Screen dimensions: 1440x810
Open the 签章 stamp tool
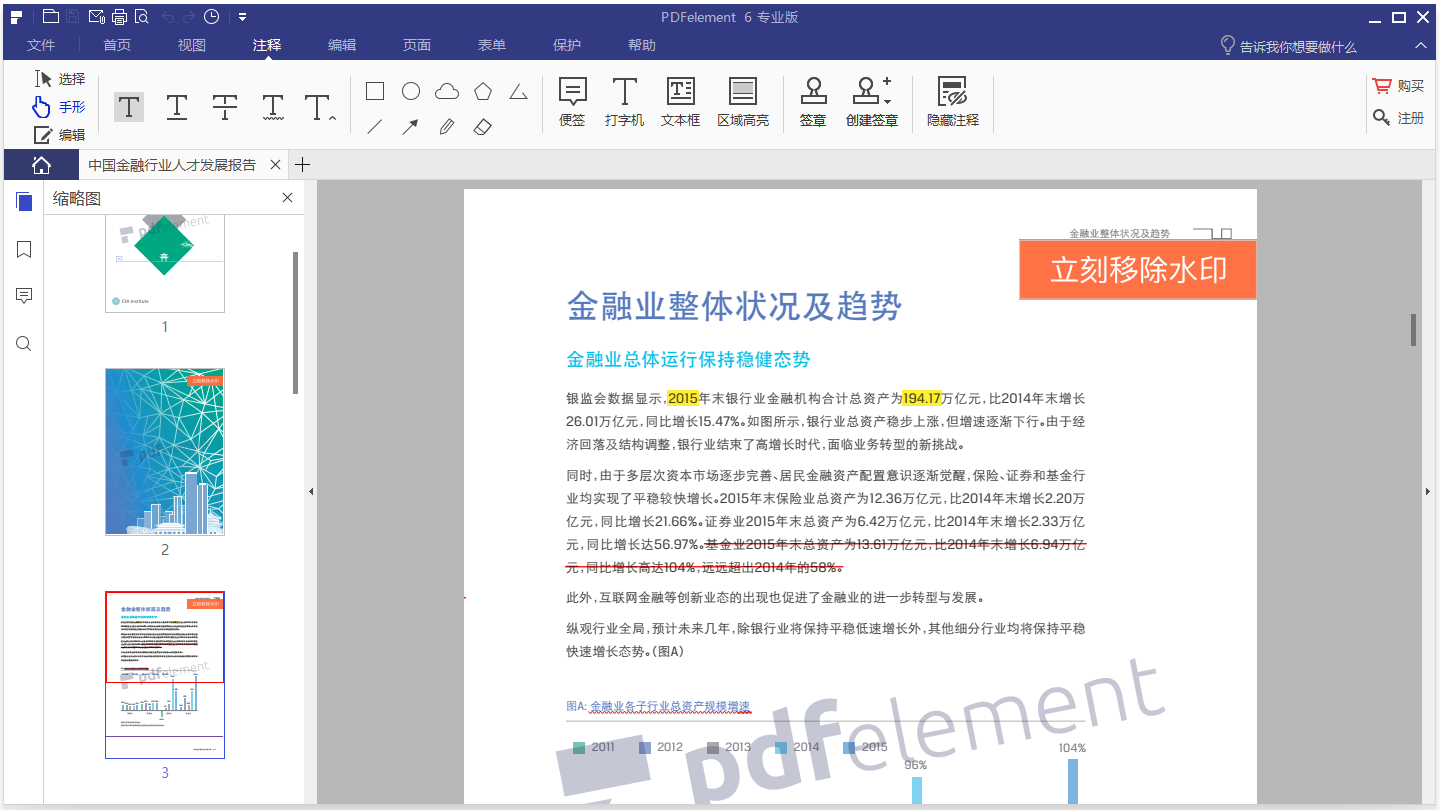pyautogui.click(x=813, y=103)
